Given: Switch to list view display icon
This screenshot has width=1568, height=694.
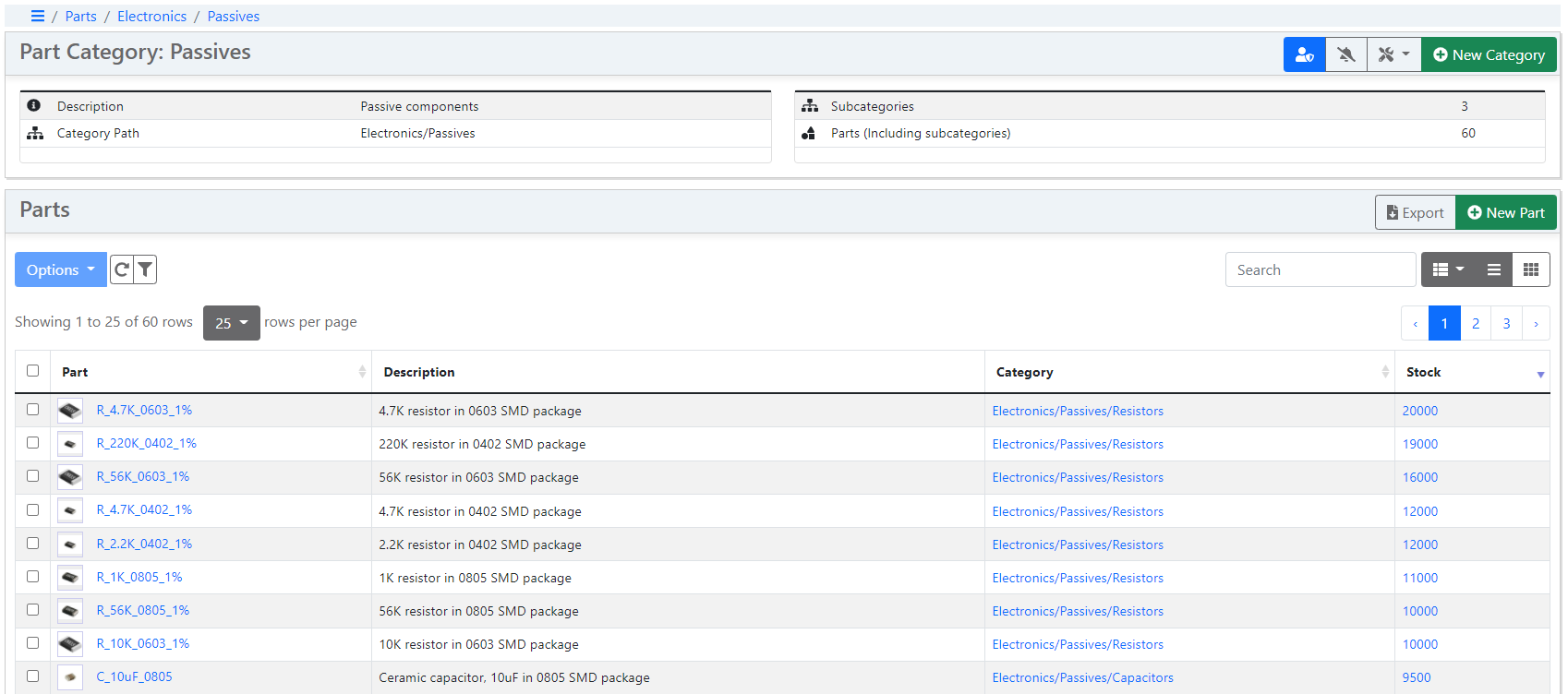Looking at the screenshot, I should (x=1493, y=269).
